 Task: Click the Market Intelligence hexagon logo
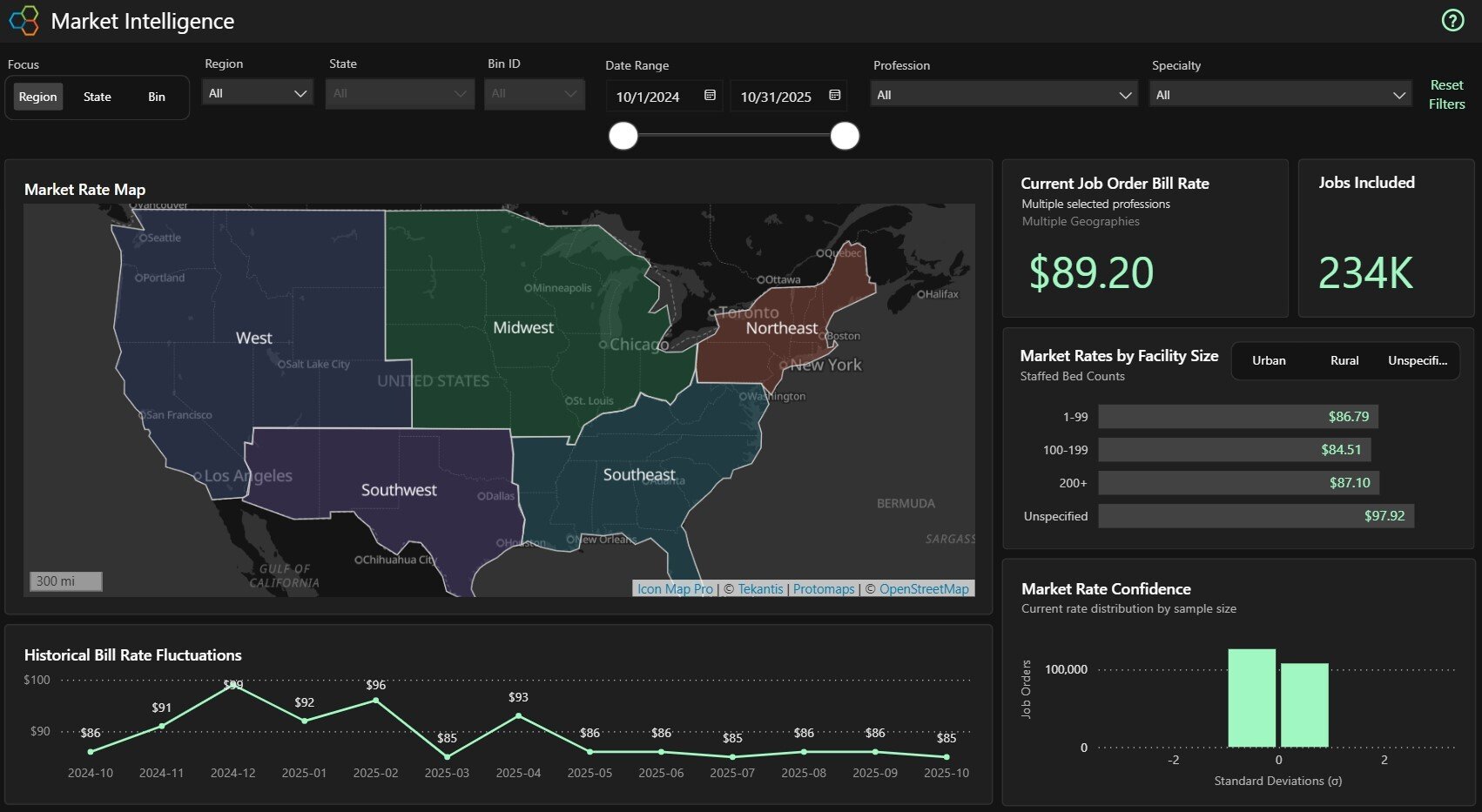tap(24, 20)
